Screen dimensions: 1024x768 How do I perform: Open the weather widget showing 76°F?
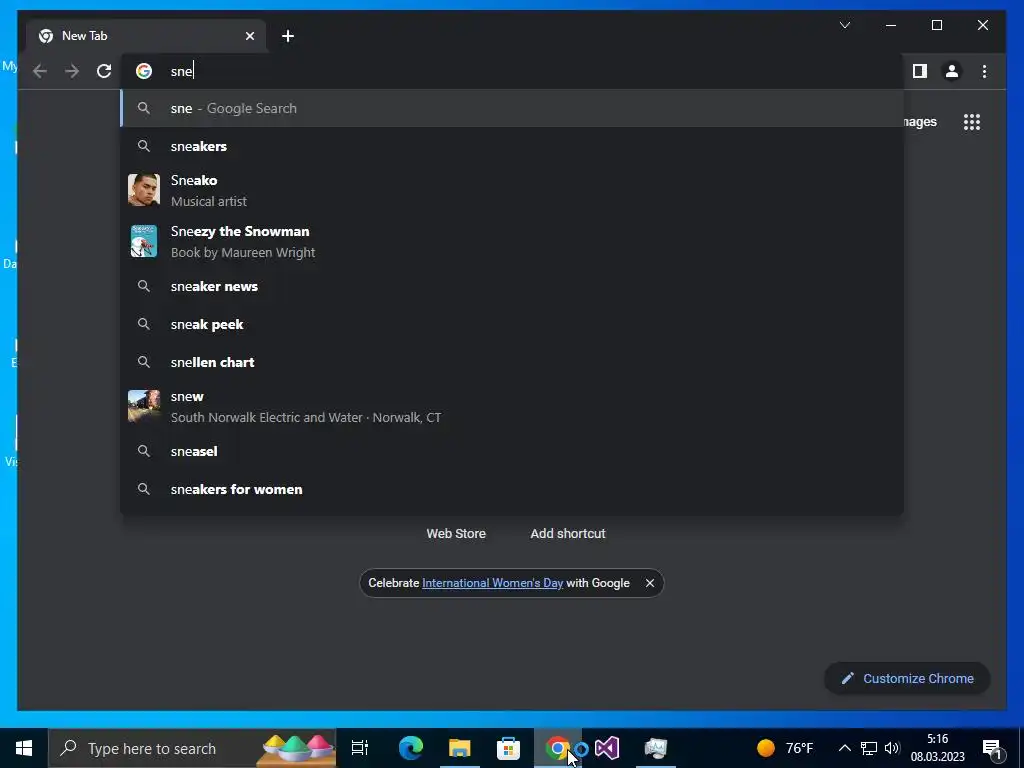785,748
